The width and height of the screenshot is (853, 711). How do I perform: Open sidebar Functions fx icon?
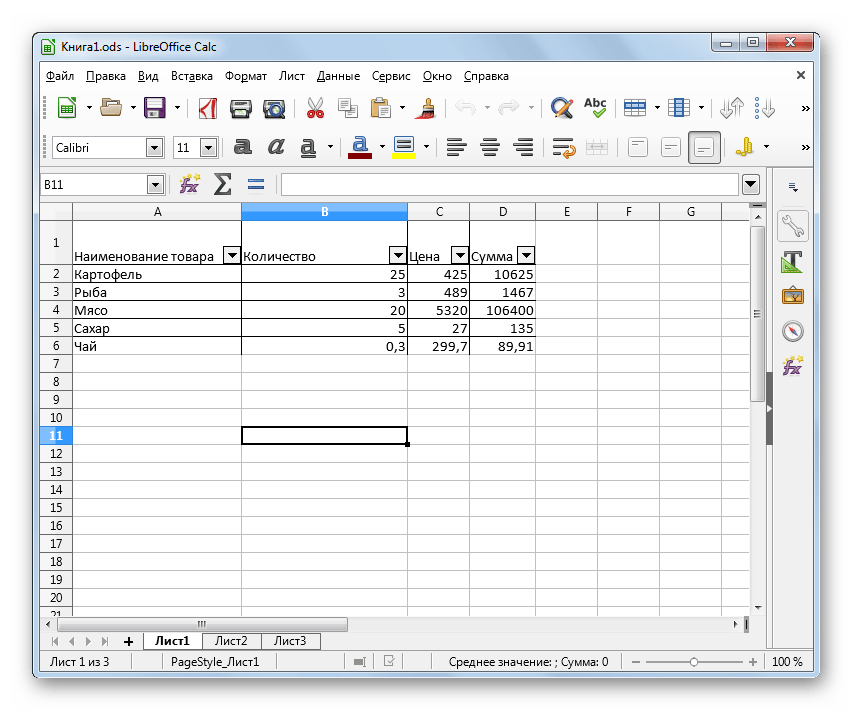coord(793,366)
